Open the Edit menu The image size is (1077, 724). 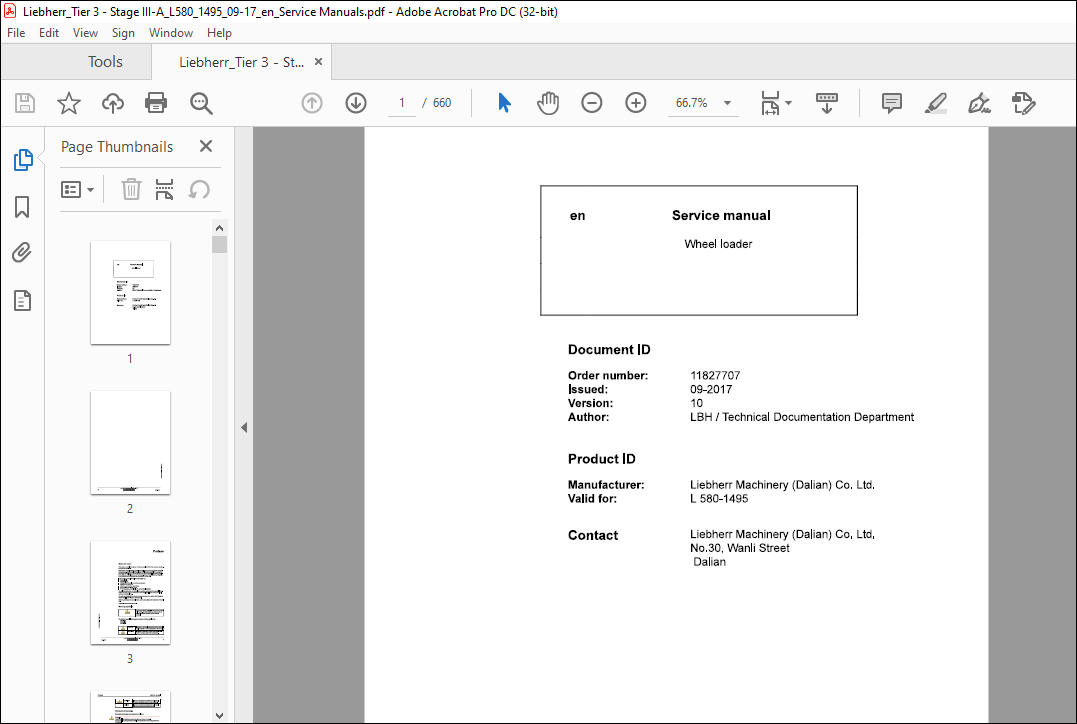point(49,33)
